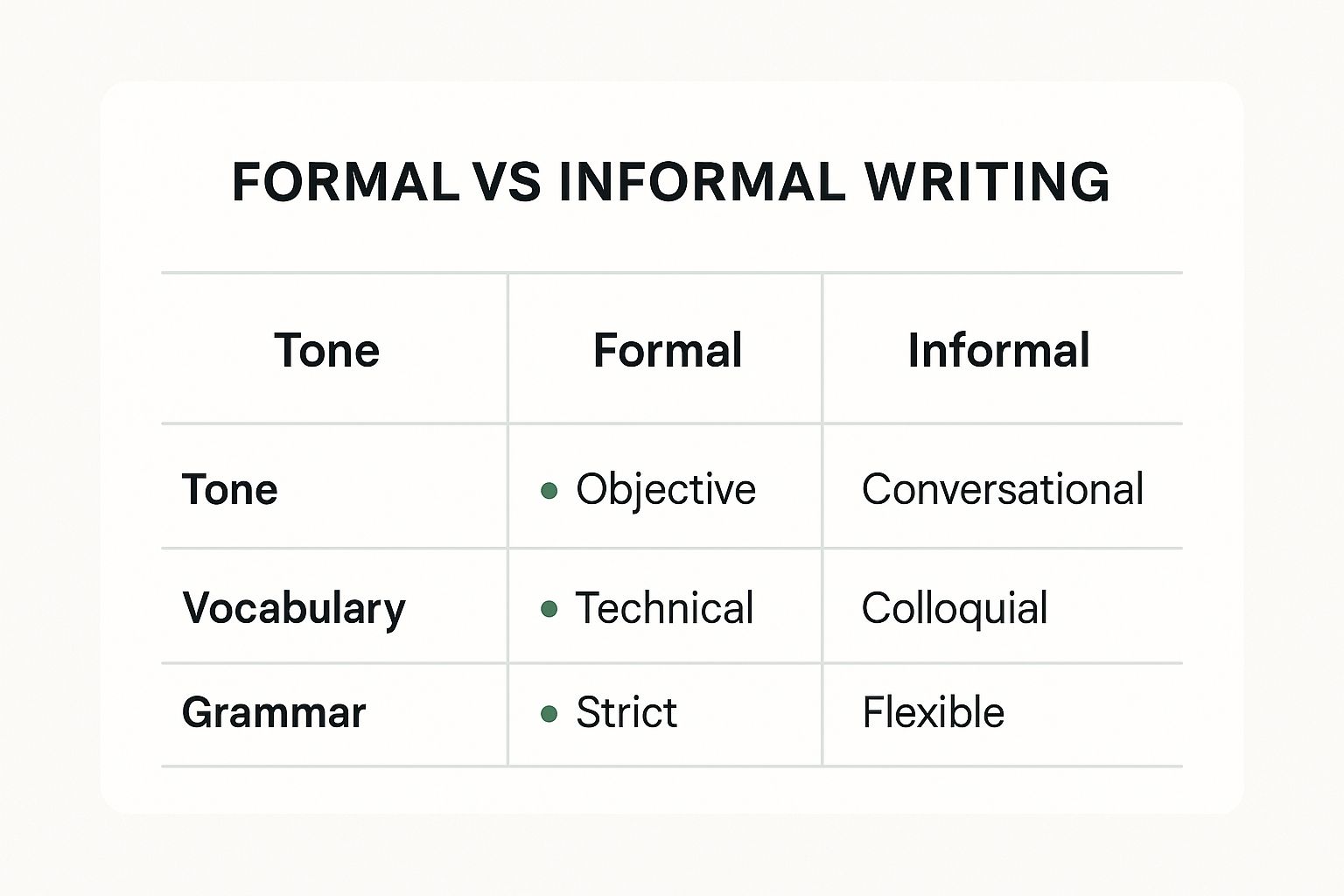1344x896 pixels.
Task: Select the "Formal" column header cell
Action: coord(667,351)
